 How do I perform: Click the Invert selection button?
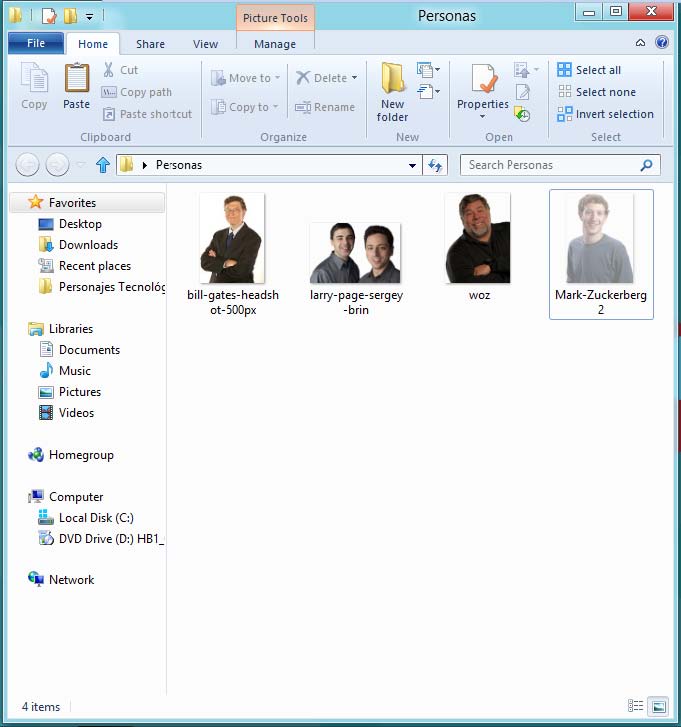(605, 114)
